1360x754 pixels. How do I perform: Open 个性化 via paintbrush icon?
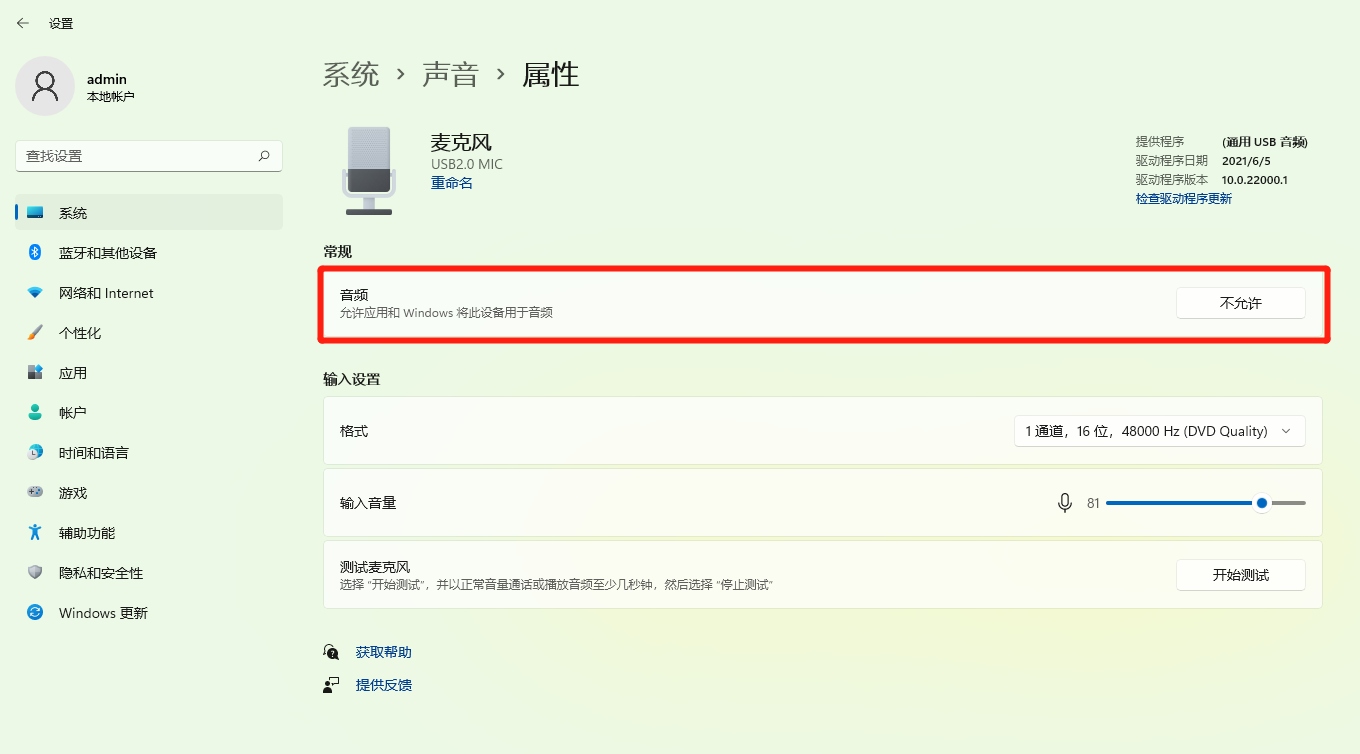coord(35,333)
